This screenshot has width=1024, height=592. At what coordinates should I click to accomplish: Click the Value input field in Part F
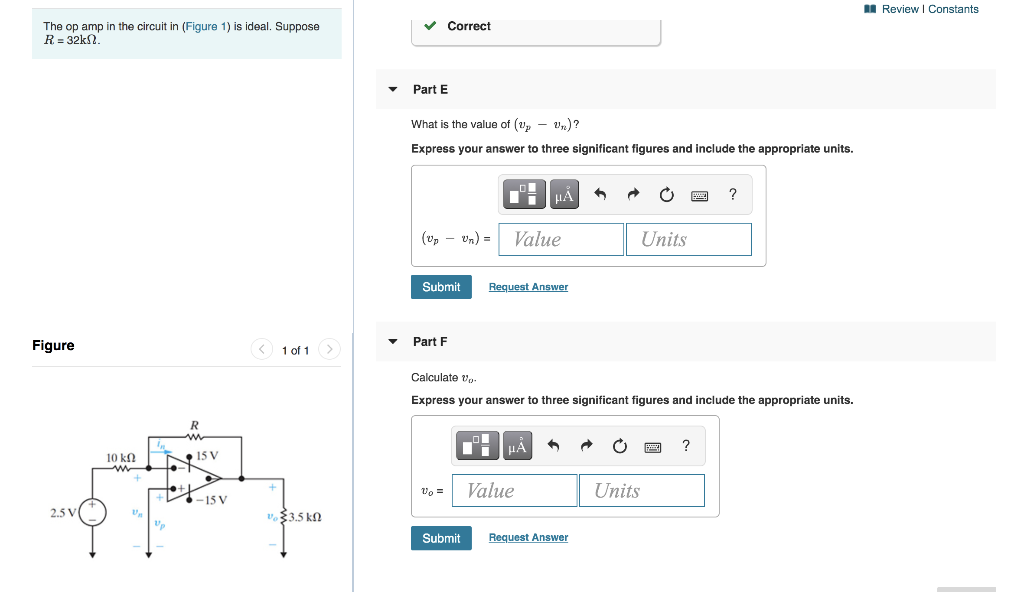tap(514, 490)
